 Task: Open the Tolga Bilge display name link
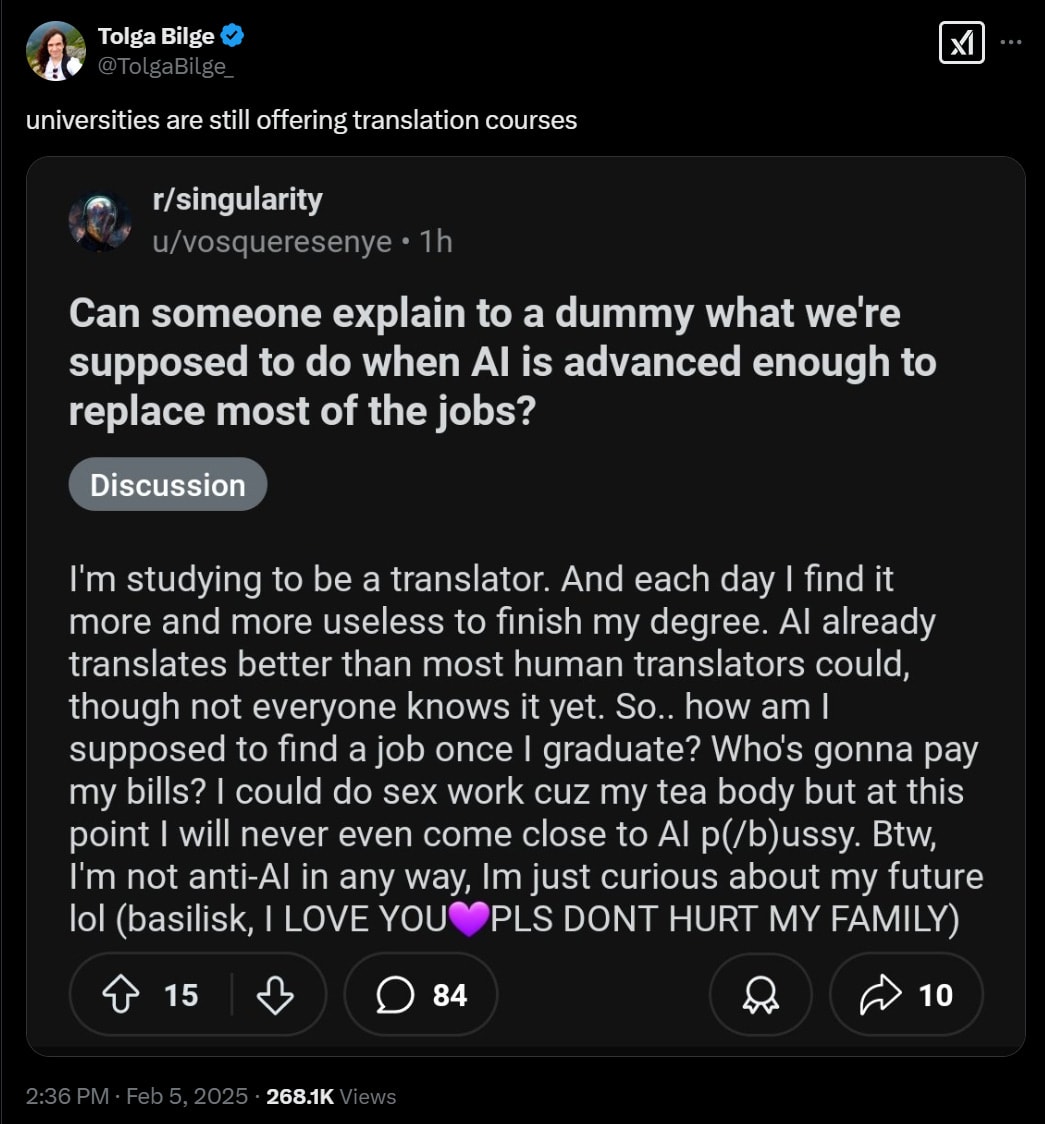[x=156, y=36]
